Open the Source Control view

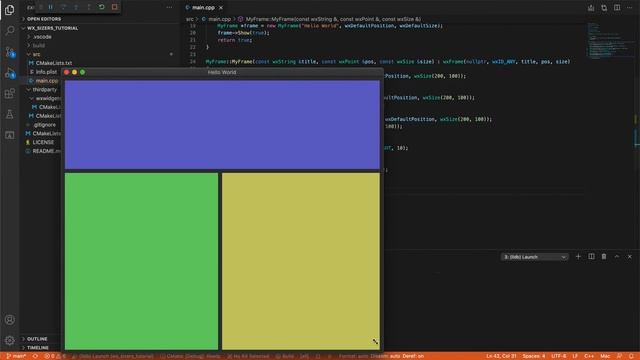(9, 52)
